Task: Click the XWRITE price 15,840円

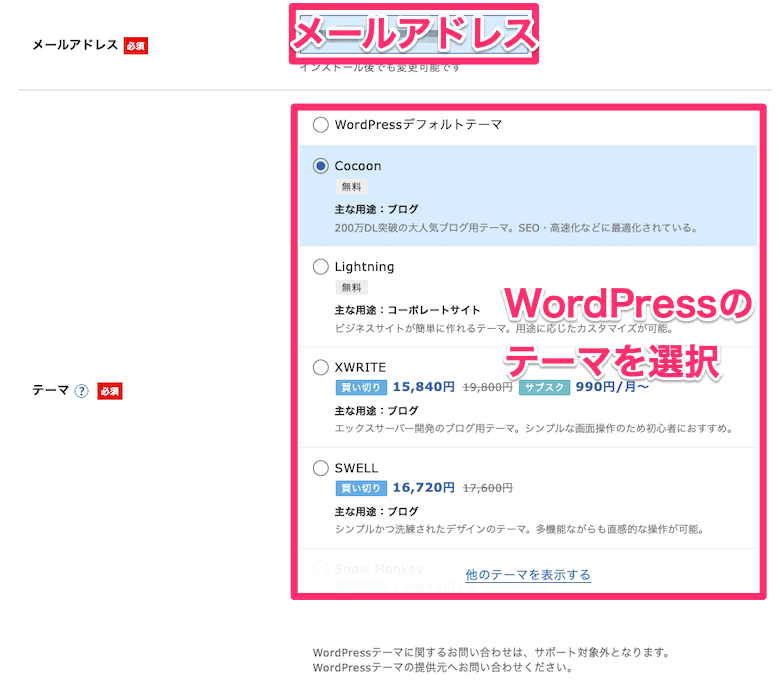Action: click(x=423, y=387)
